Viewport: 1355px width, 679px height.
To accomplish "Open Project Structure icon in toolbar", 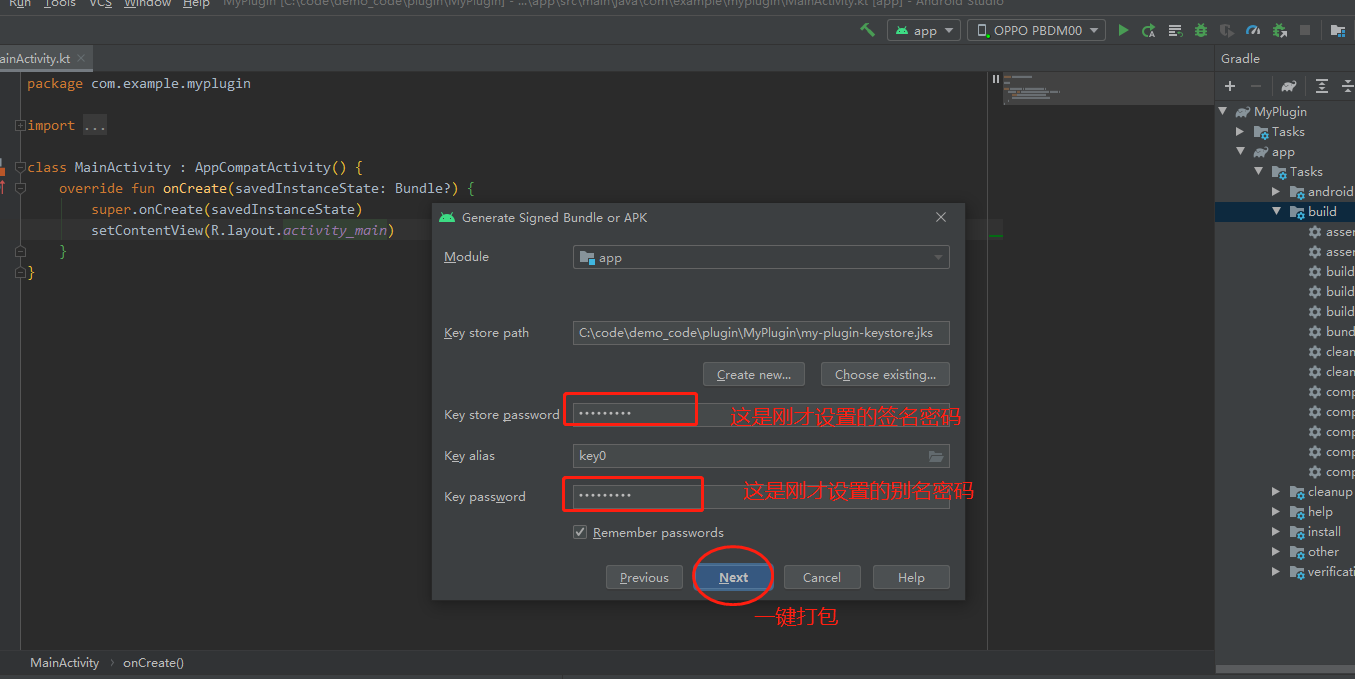I will click(1338, 30).
